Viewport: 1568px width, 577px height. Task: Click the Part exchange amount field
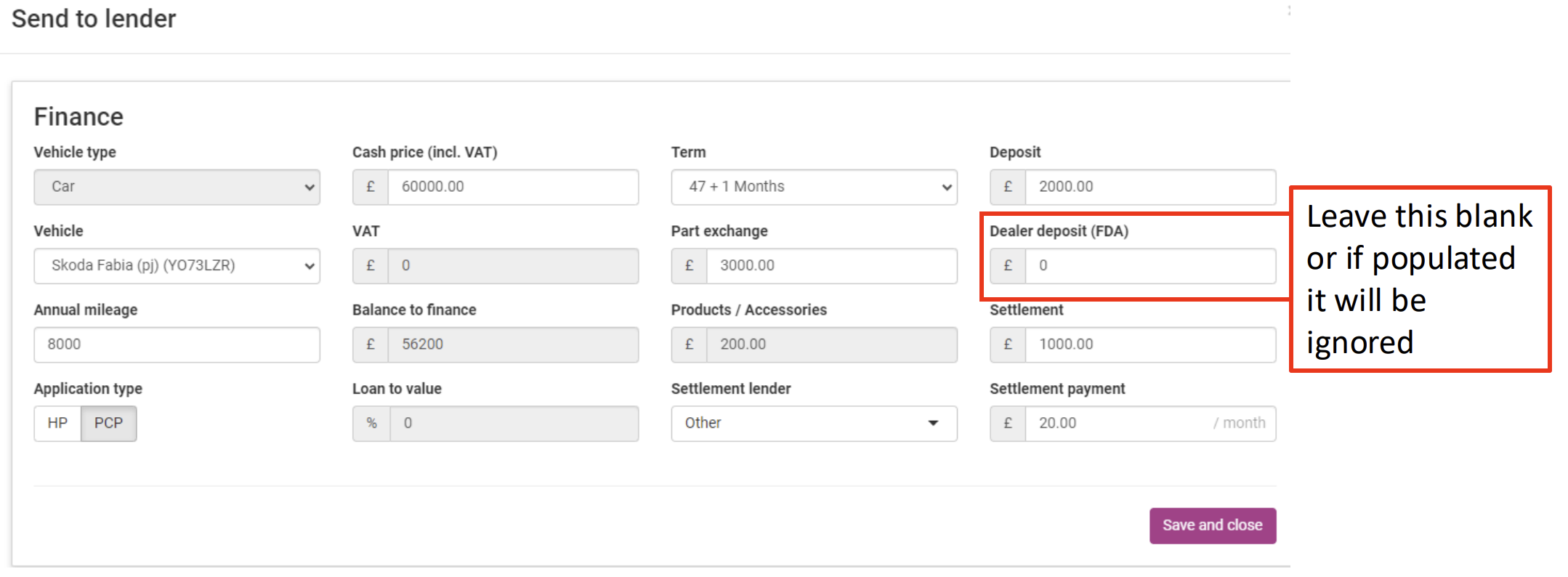point(831,265)
